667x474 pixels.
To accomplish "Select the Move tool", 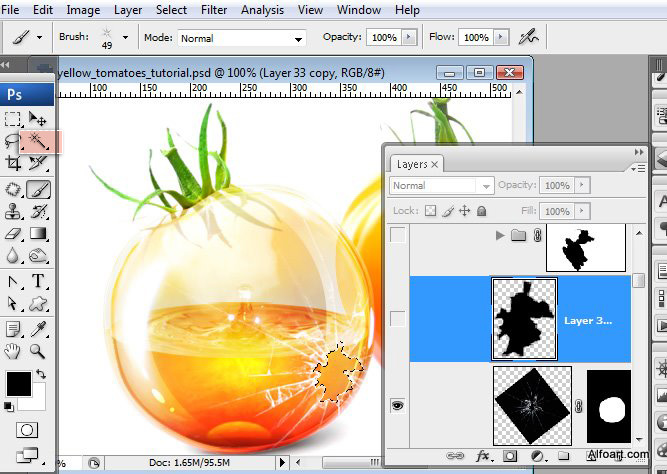I will pyautogui.click(x=39, y=119).
